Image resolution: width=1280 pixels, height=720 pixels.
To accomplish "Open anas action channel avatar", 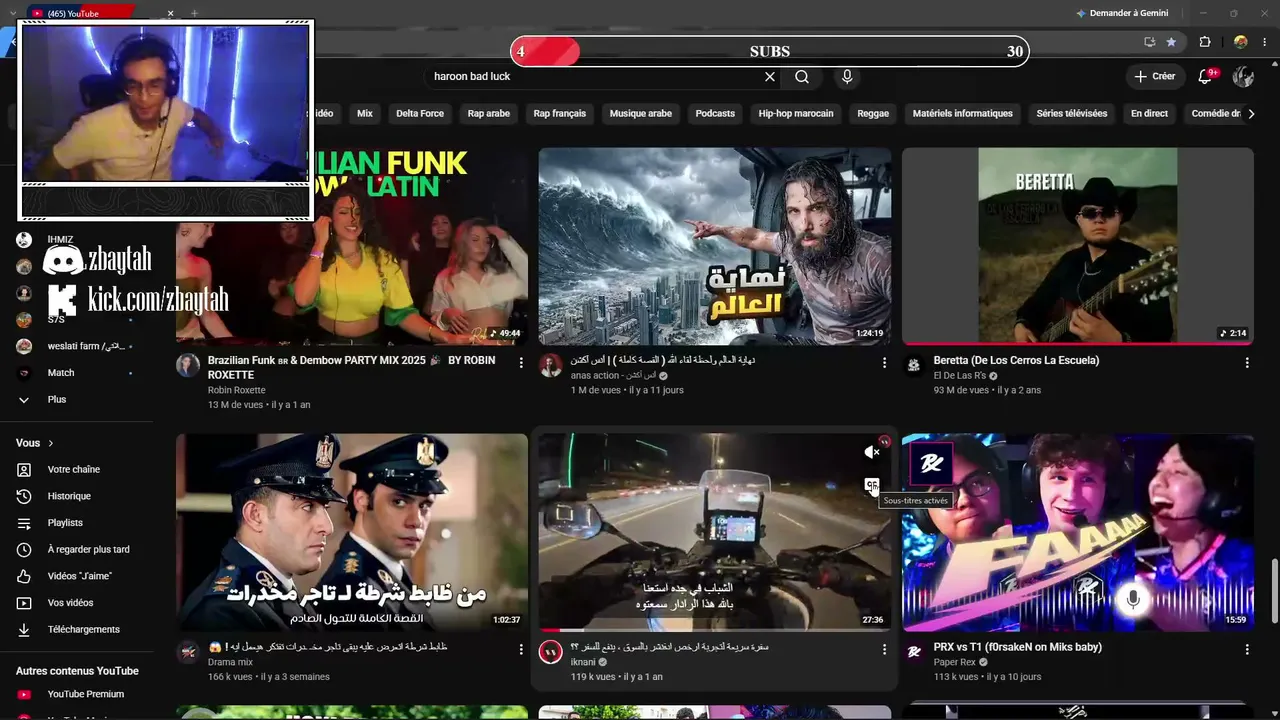I will click(551, 365).
